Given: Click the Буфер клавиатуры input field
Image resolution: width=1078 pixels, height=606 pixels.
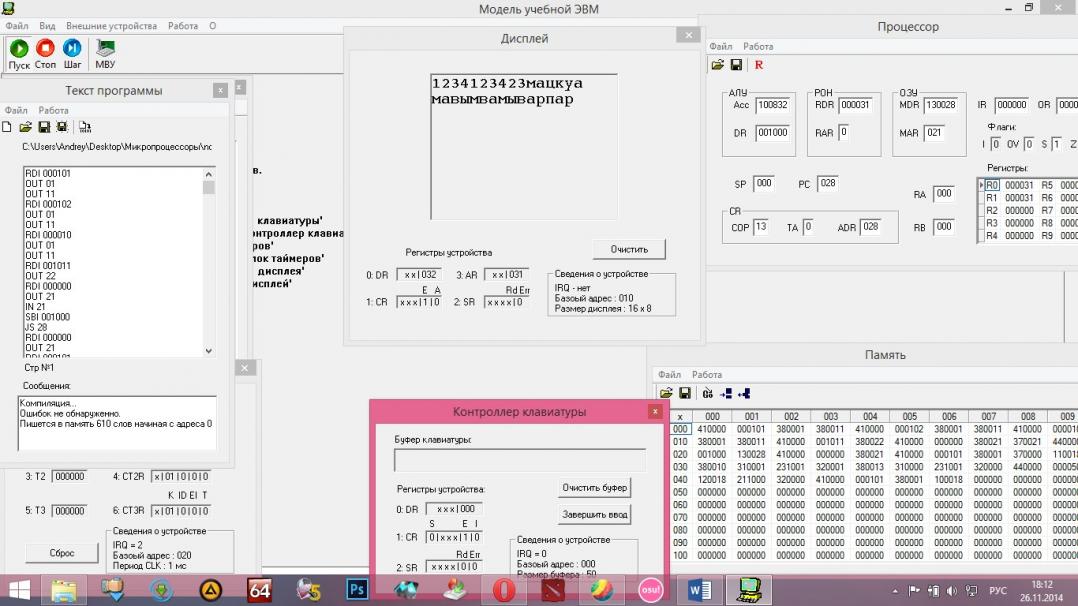Looking at the screenshot, I should 520,459.
